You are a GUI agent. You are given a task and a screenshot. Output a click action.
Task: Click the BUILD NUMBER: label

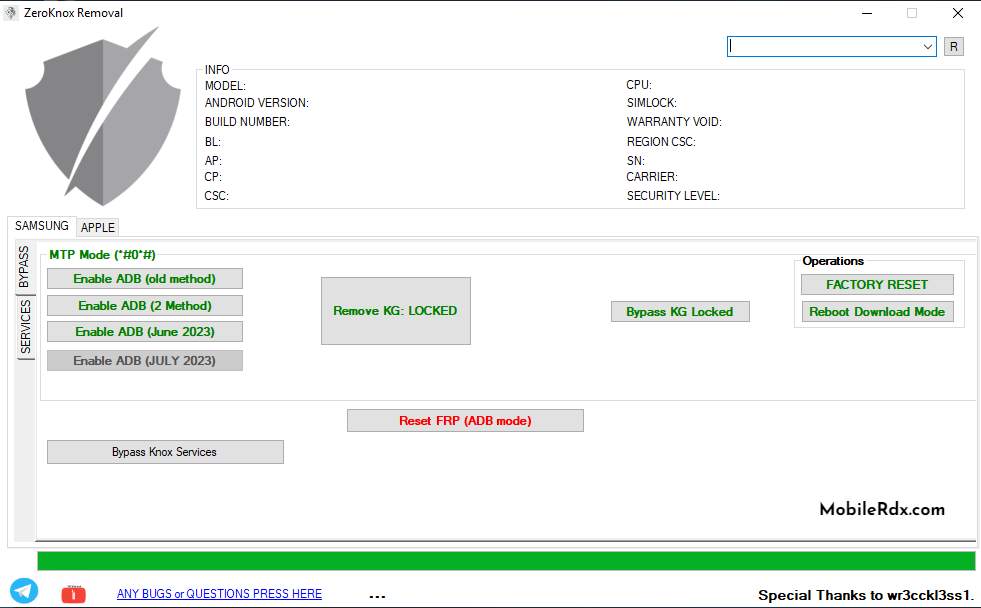click(x=247, y=122)
